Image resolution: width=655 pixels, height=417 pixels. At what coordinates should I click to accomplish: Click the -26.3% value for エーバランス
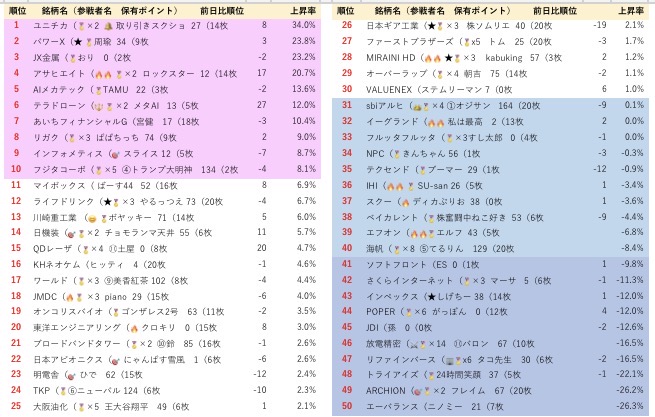coord(629,407)
